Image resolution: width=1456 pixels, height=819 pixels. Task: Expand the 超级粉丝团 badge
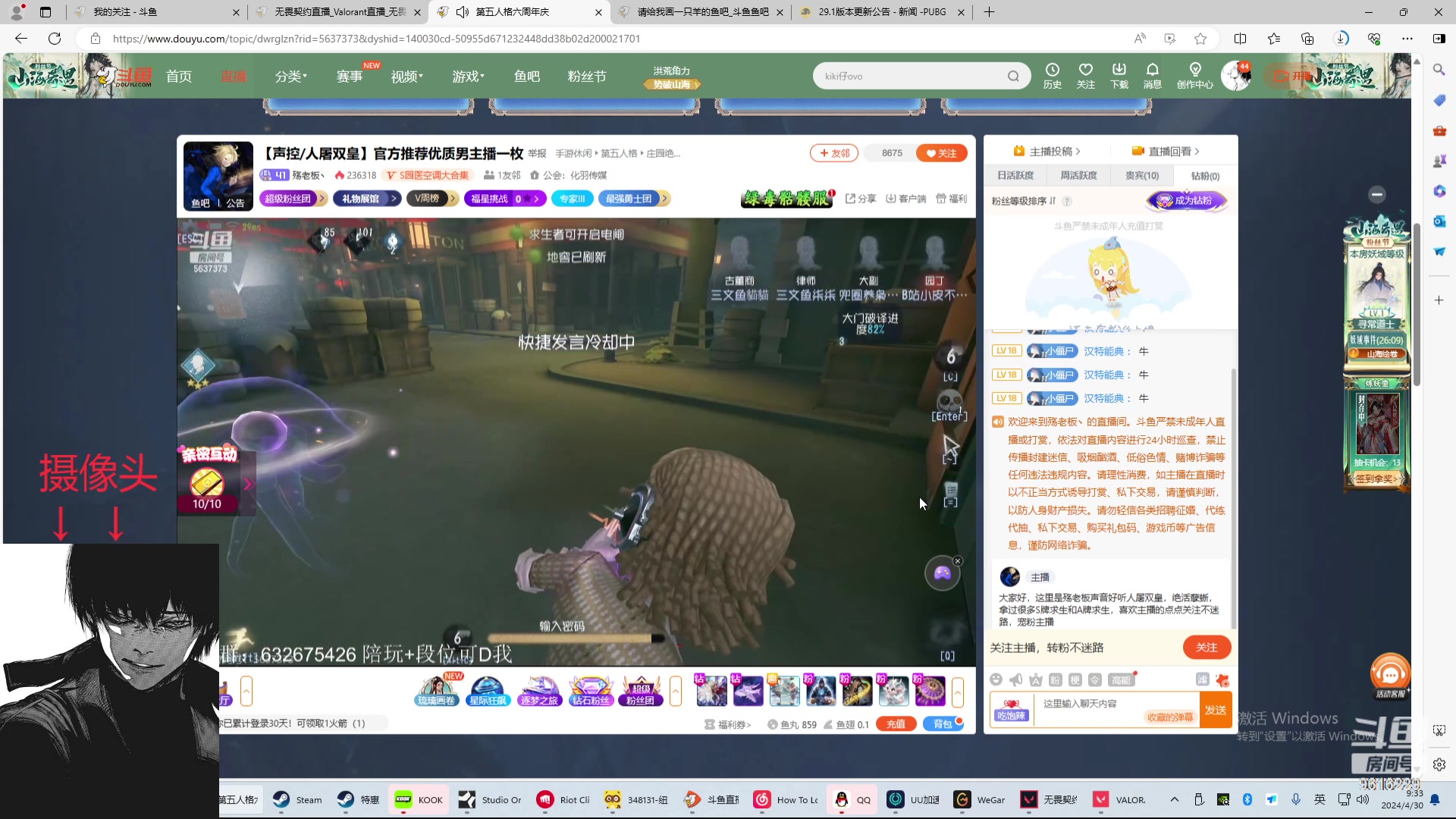(x=293, y=199)
